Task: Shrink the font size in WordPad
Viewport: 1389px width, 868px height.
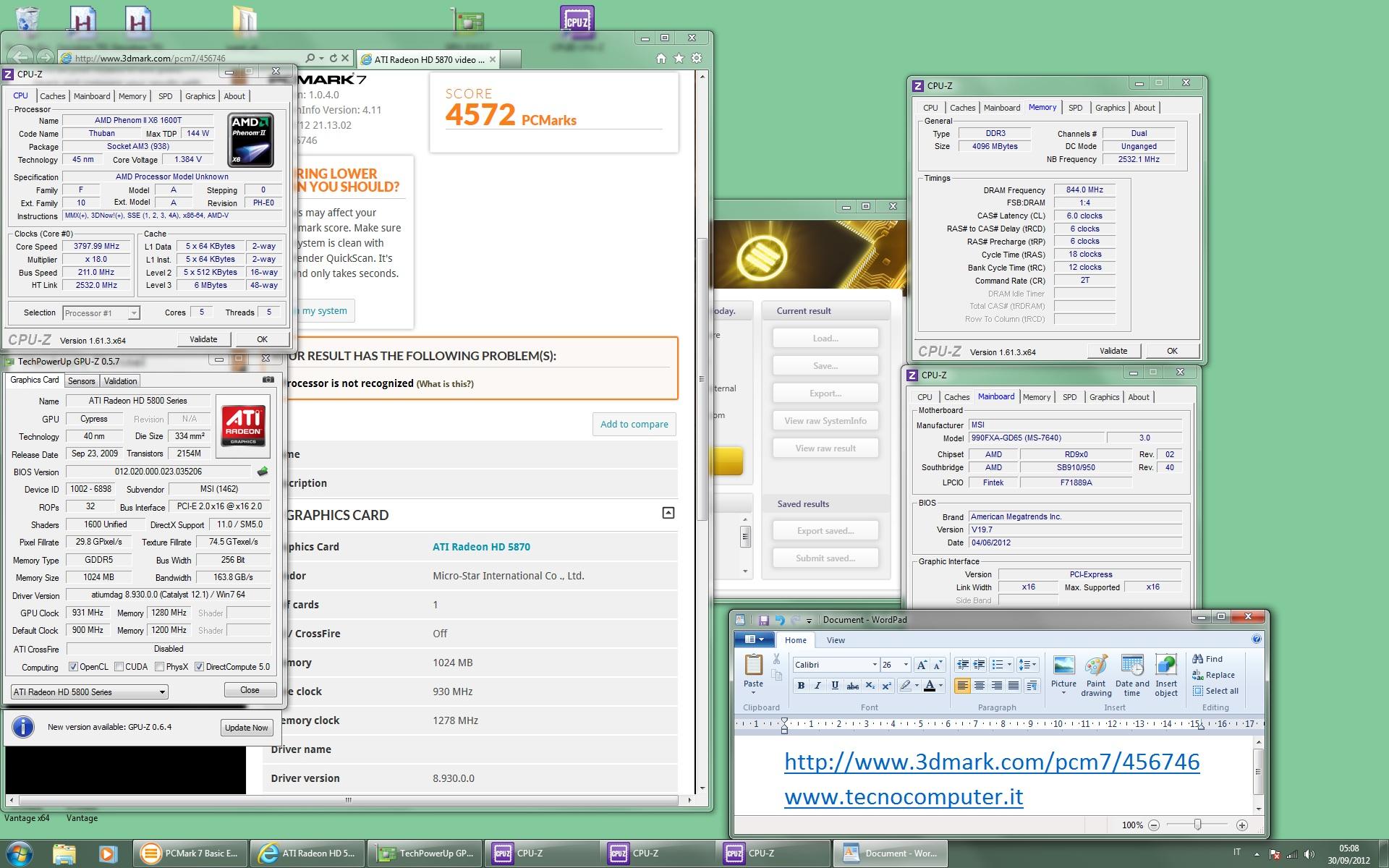Action: tap(938, 665)
